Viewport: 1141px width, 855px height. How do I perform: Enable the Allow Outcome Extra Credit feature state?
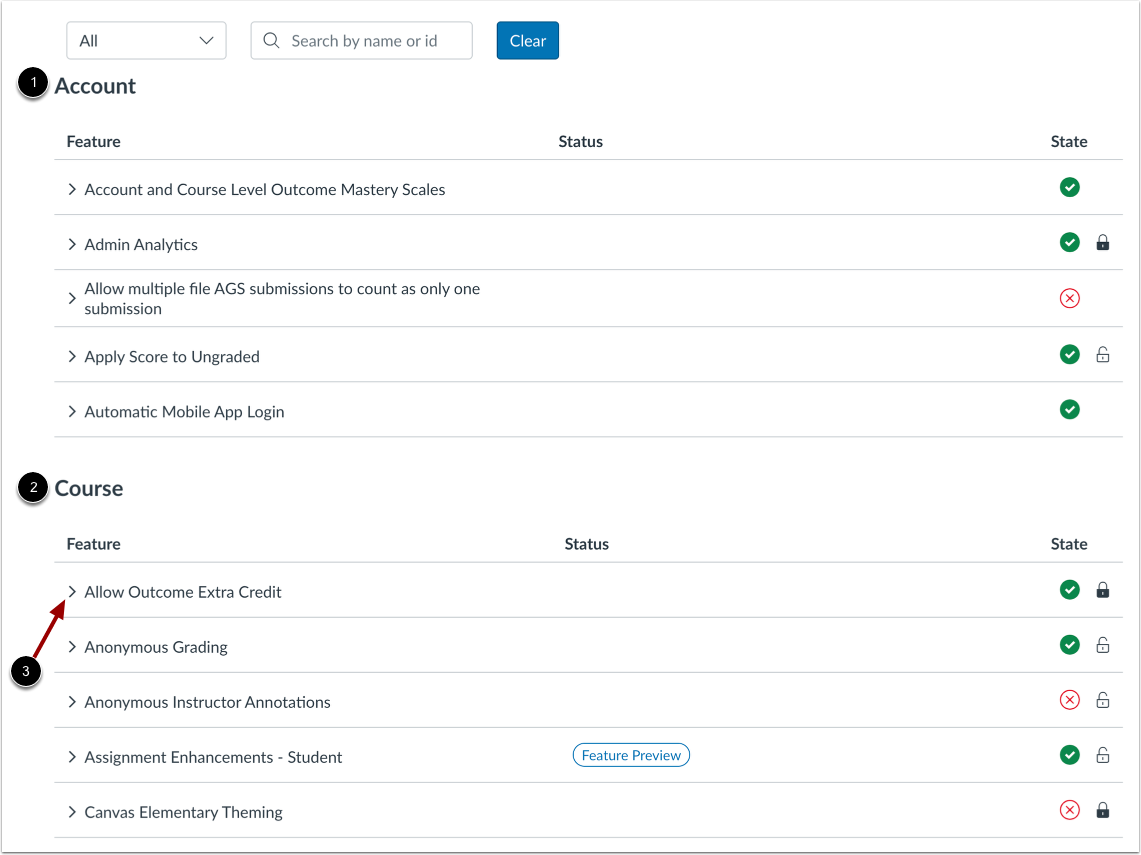(1069, 590)
